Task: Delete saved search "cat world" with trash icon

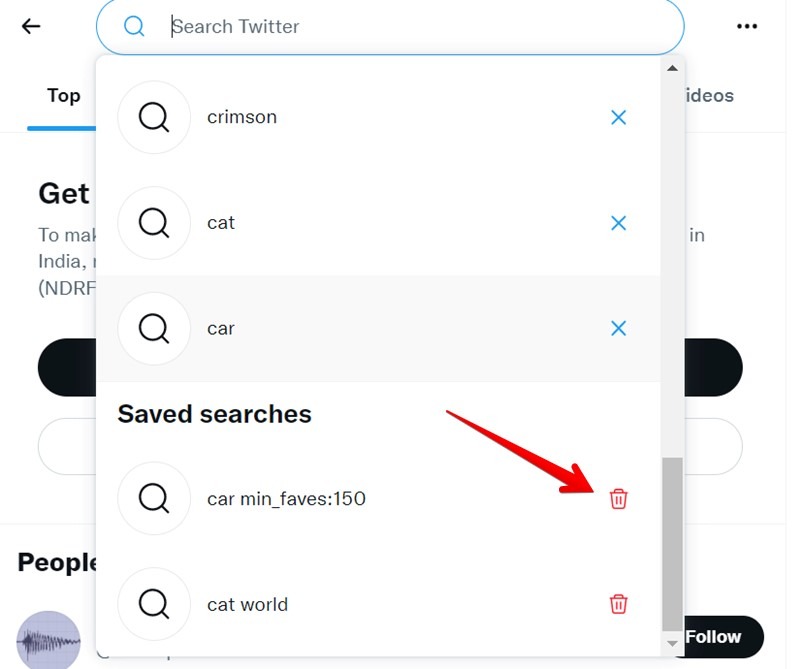Action: pos(618,603)
